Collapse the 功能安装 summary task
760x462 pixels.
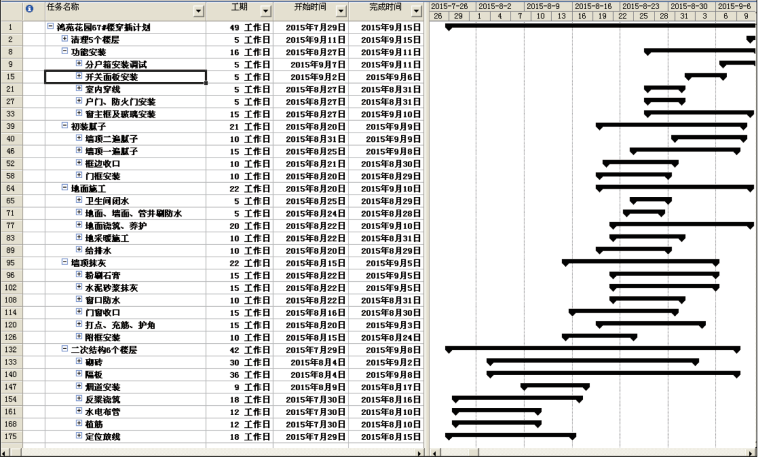coord(65,51)
